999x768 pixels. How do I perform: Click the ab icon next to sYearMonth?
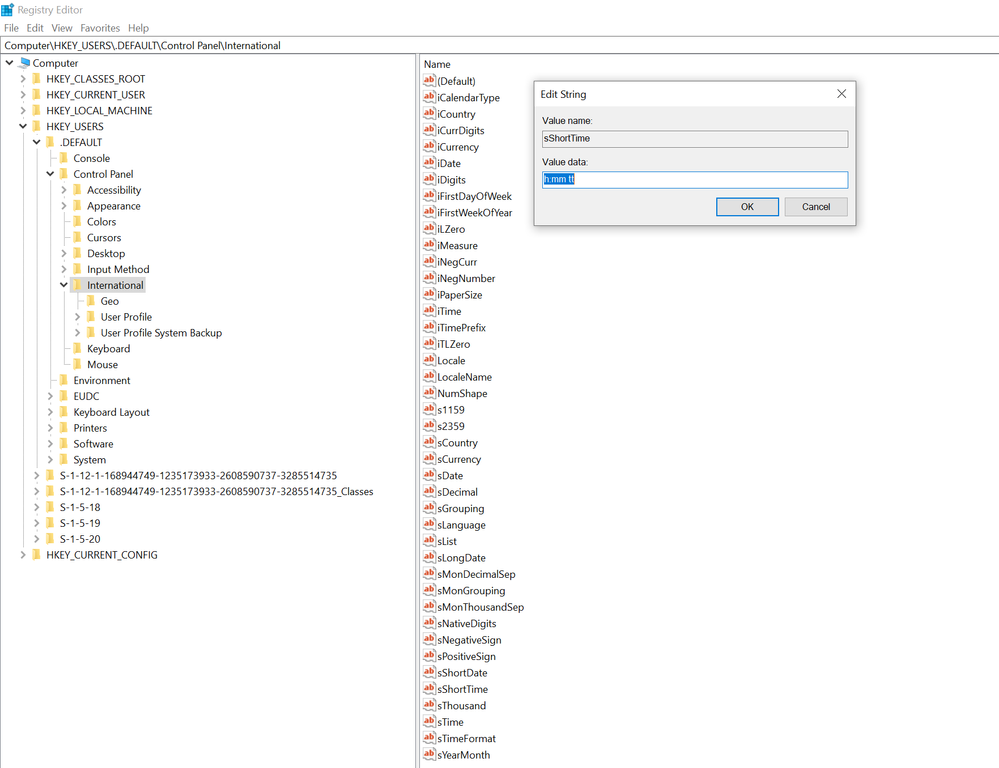[x=430, y=754]
